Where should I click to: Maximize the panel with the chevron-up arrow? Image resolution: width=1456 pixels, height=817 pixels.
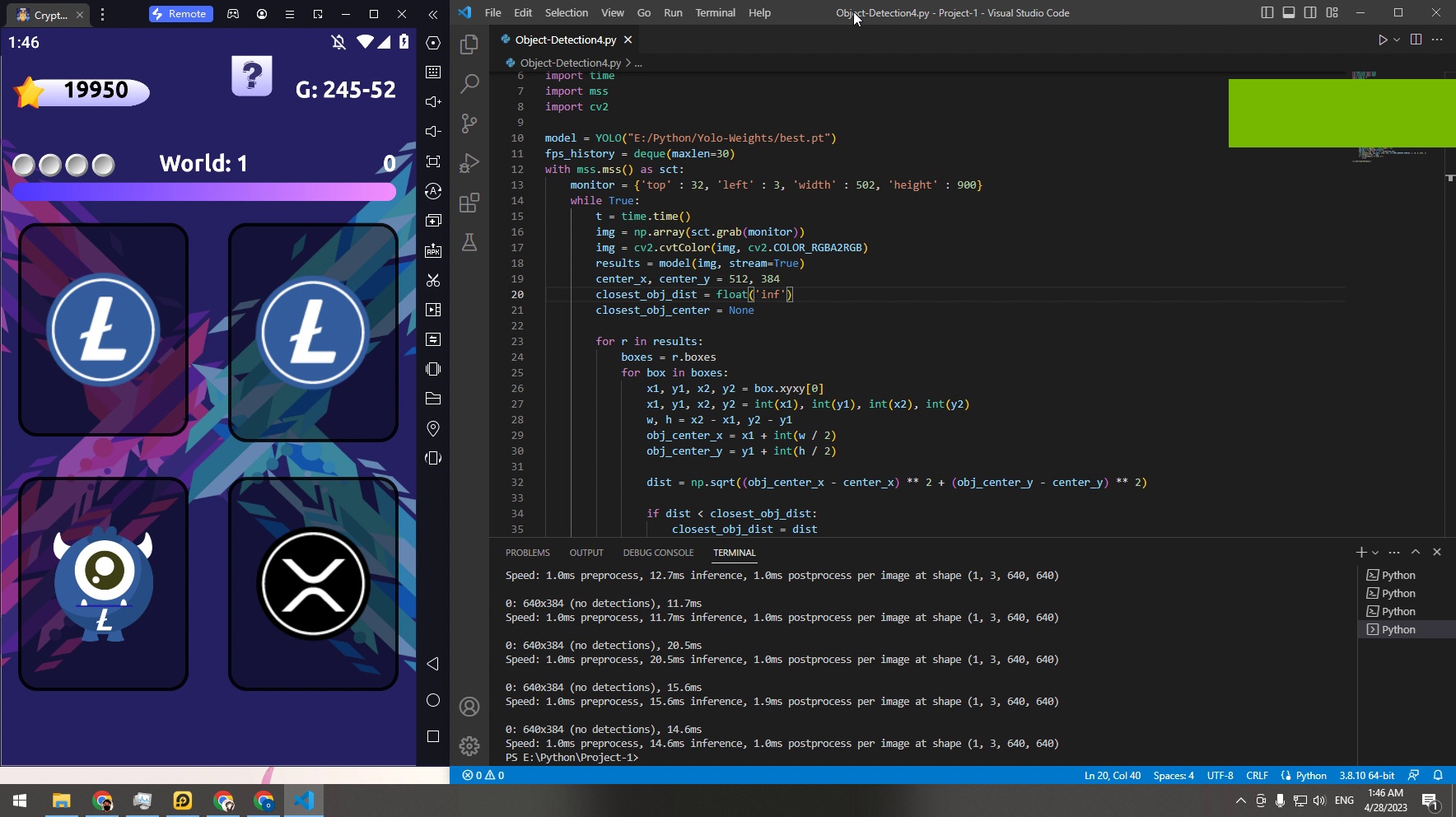(1416, 552)
